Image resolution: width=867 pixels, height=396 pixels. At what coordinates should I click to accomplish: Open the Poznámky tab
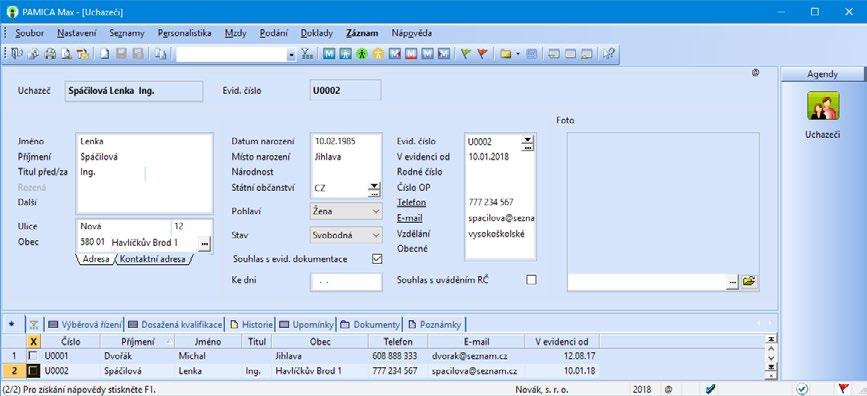click(x=435, y=324)
